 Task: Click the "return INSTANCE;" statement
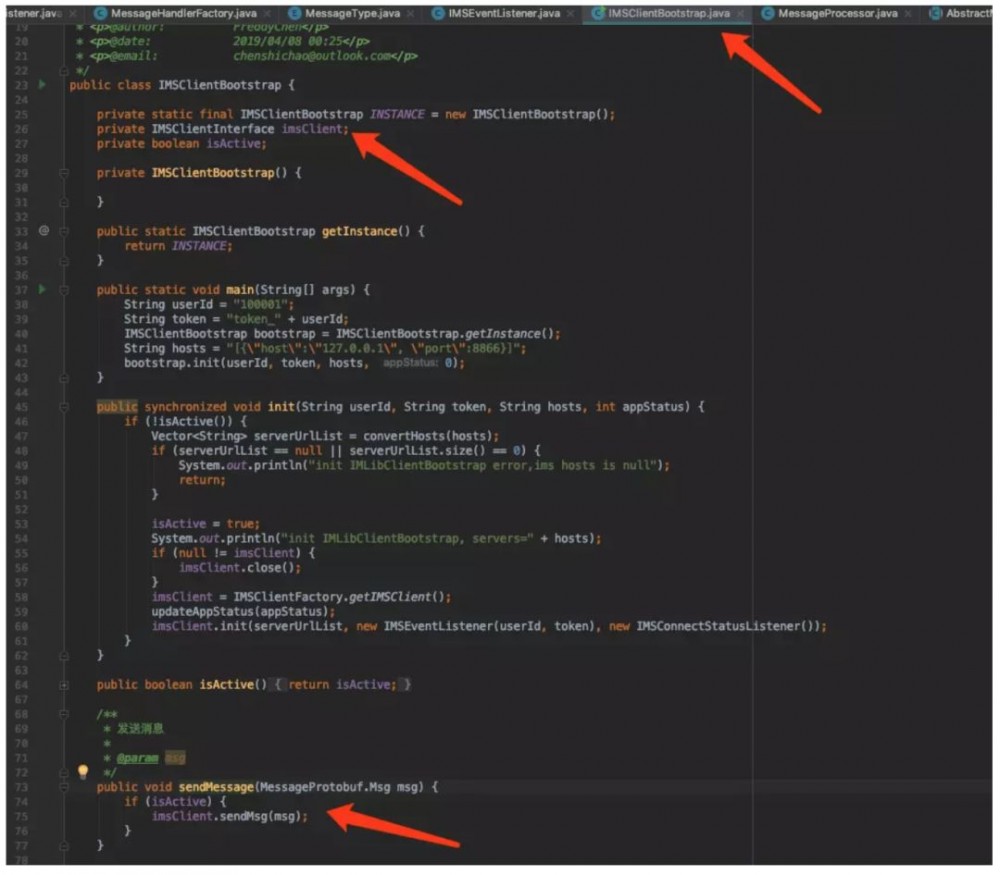[x=179, y=246]
